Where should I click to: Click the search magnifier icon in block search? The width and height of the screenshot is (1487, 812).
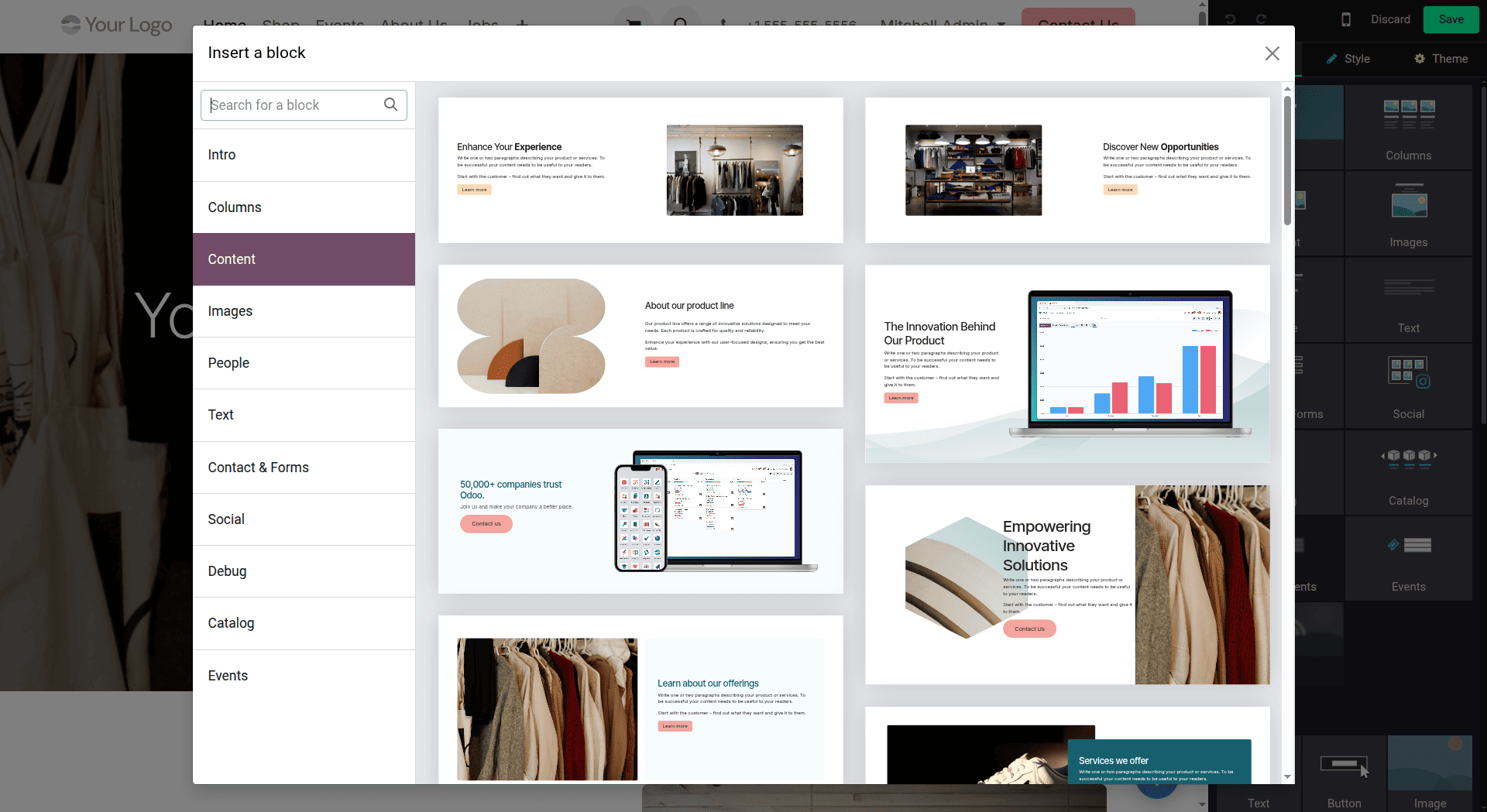pyautogui.click(x=390, y=104)
